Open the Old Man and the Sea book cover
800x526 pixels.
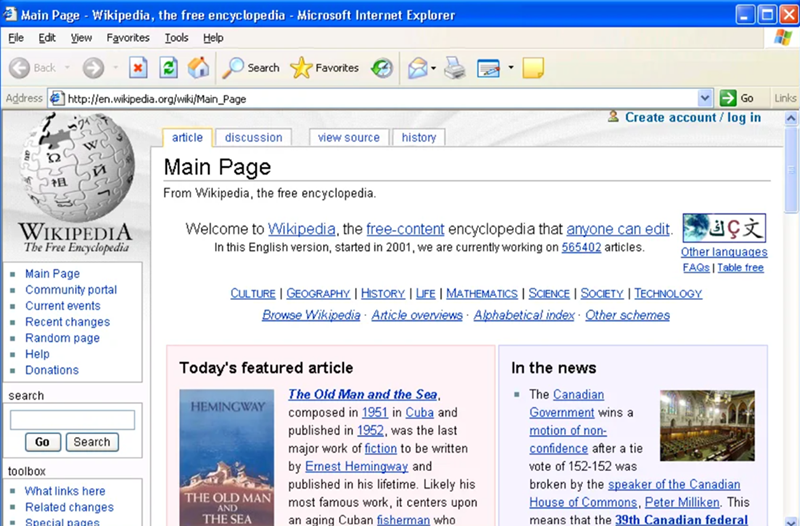227,458
